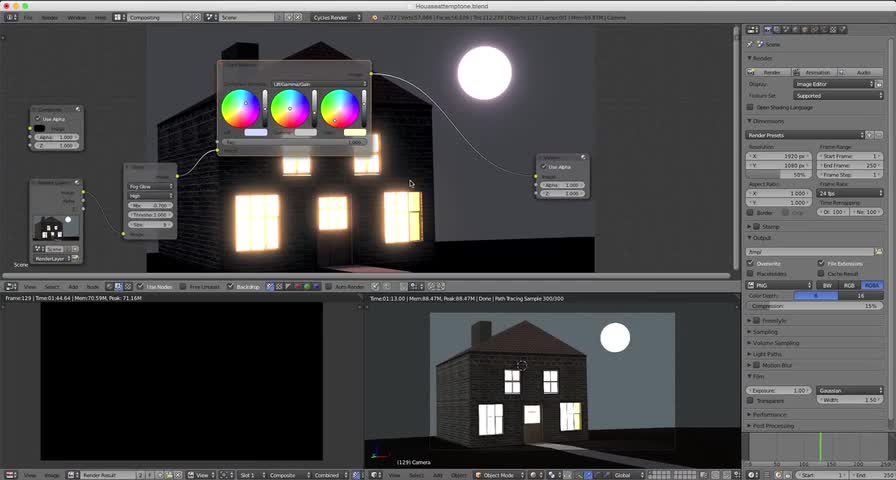Enable the Auto Render checkbox
This screenshot has height=480, width=896.
[328, 286]
